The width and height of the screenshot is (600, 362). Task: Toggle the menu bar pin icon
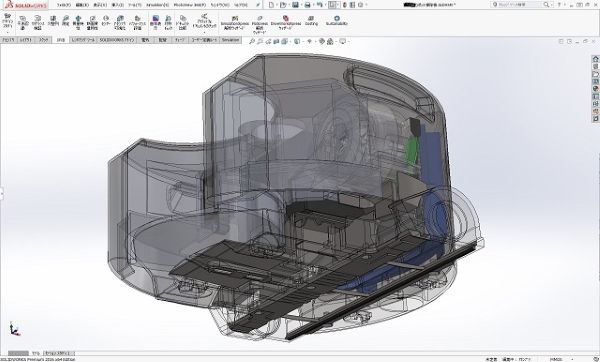pyautogui.click(x=258, y=5)
